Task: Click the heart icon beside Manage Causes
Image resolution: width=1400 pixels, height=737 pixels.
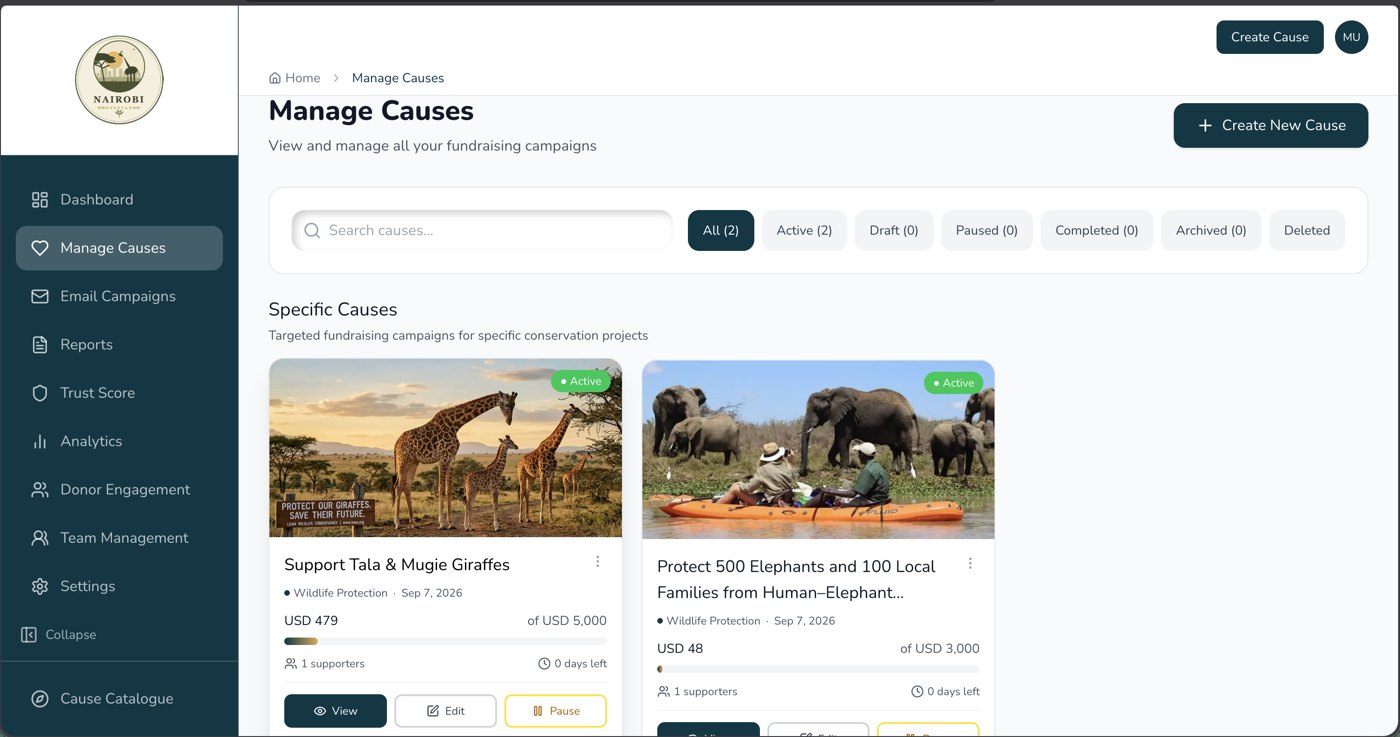Action: click(x=40, y=248)
